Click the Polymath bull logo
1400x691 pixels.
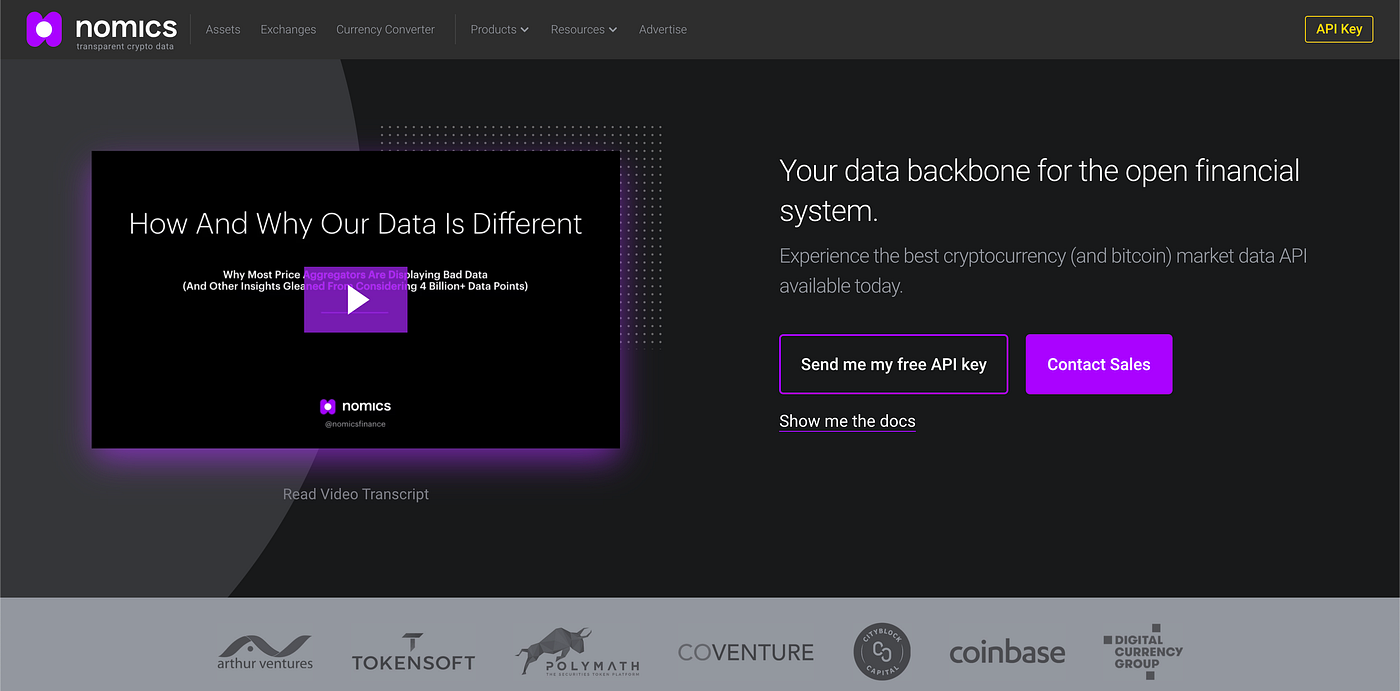pyautogui.click(x=577, y=652)
